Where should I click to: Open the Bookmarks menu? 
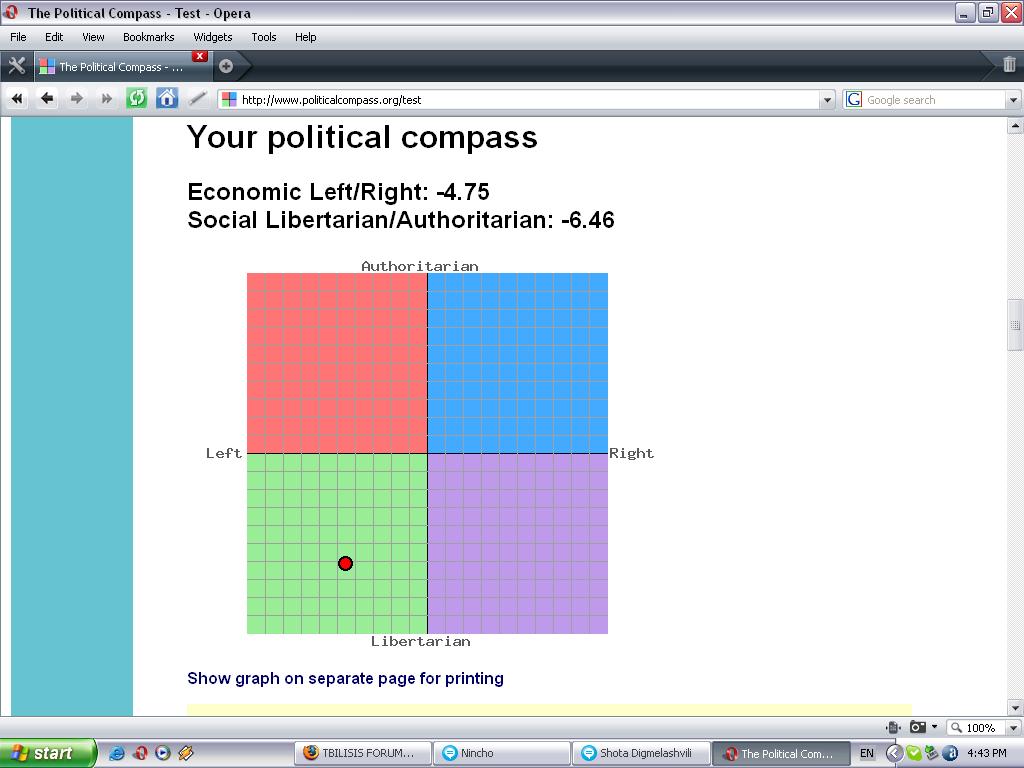[148, 37]
